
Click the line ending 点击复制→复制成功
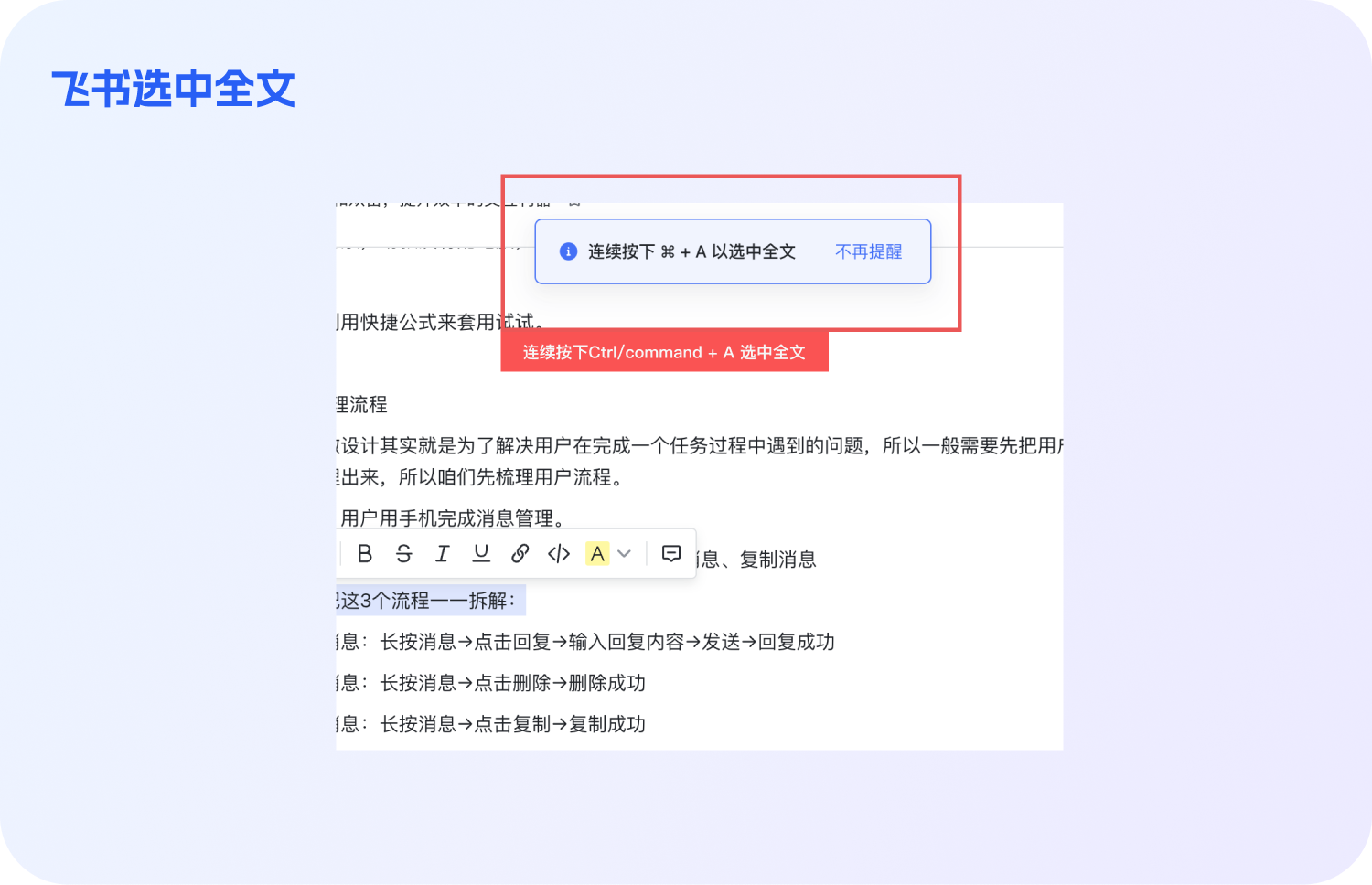[491, 724]
